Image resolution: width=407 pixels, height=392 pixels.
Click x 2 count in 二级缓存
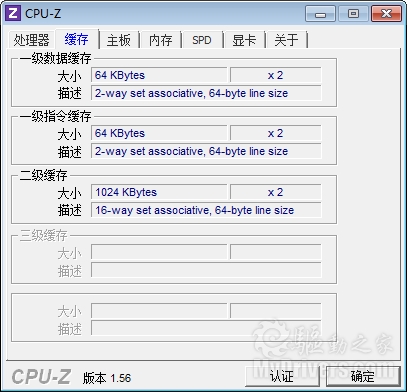(275, 192)
